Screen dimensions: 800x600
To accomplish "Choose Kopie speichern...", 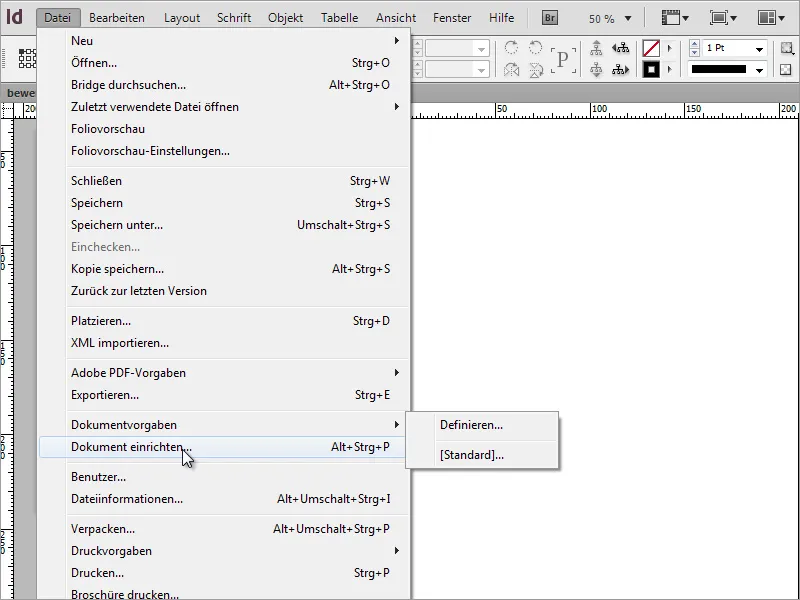I will click(x=223, y=269).
